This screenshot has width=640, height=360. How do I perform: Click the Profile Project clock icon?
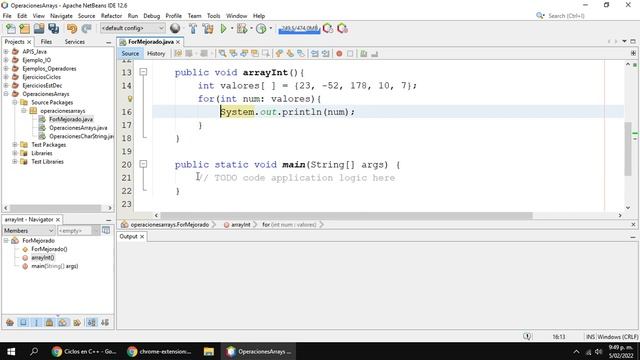(x=261, y=29)
